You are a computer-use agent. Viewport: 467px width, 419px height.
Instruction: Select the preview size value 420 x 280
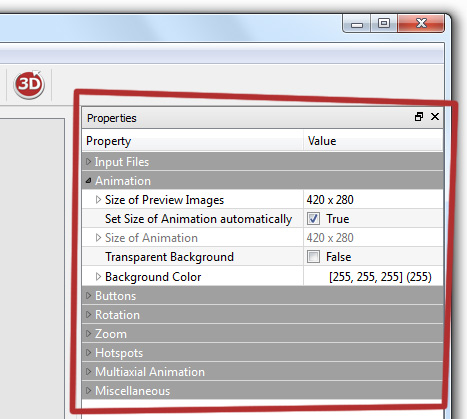tap(330, 200)
